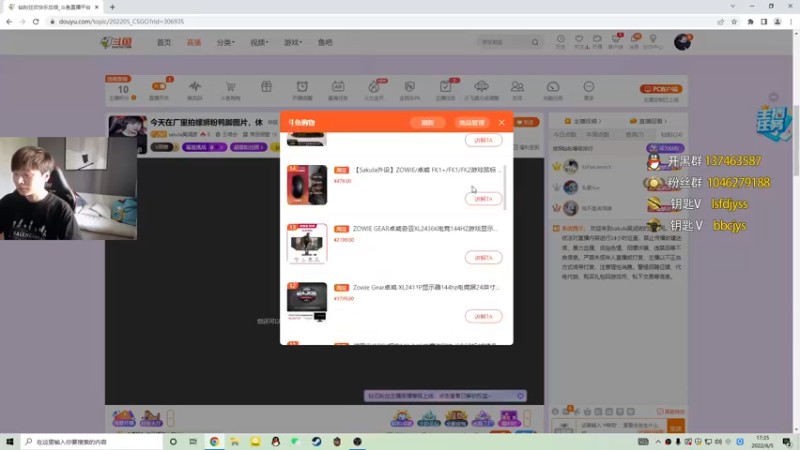The height and width of the screenshot is (450, 800).
Task: Click the UFO icon in the streamer toolbar
Action: 481,86
